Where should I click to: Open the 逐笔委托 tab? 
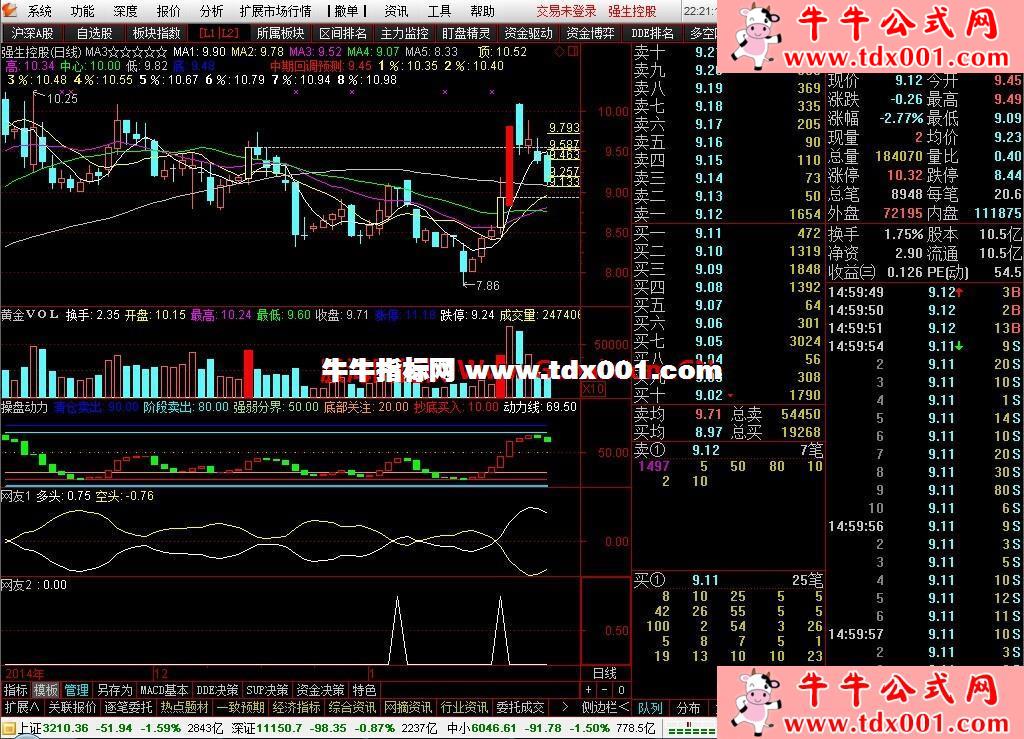[x=129, y=707]
